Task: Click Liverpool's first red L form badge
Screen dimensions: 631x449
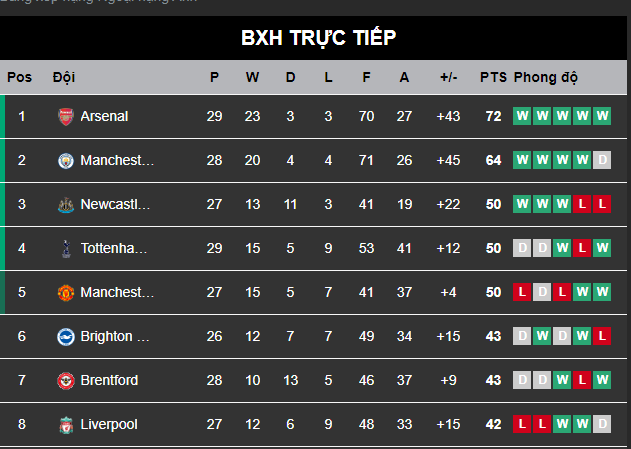Action: click(x=522, y=424)
